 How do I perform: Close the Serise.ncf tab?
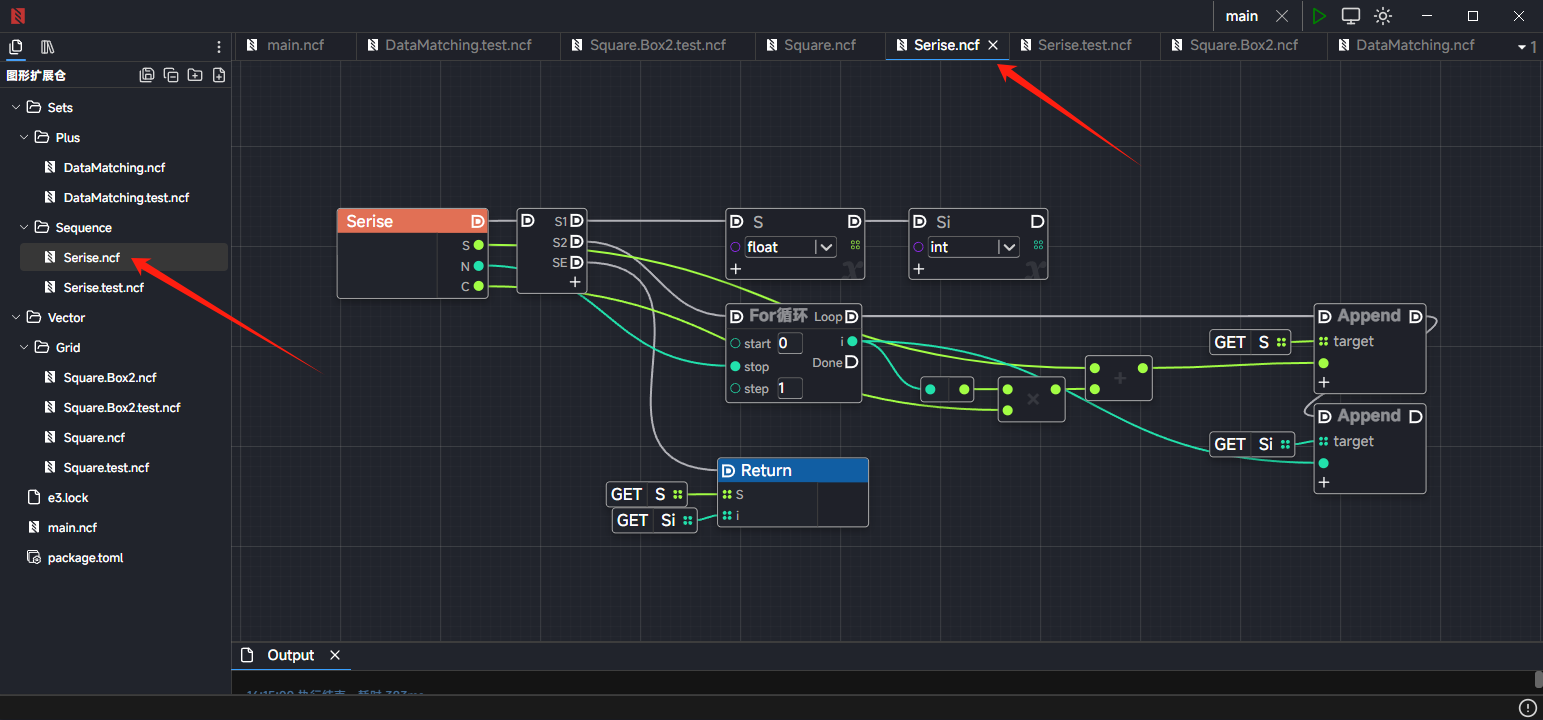tap(993, 45)
